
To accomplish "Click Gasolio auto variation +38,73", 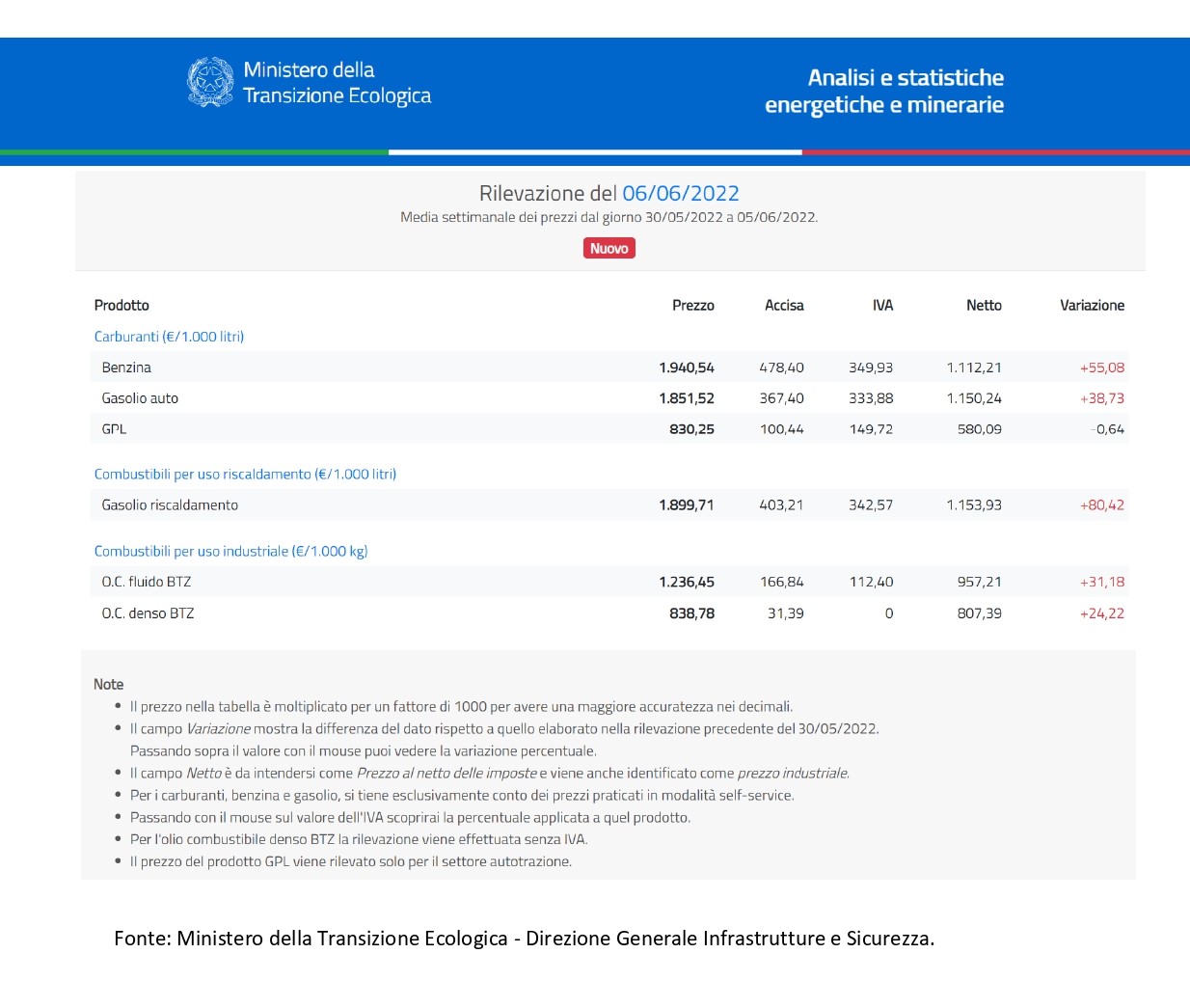I will point(1102,398).
